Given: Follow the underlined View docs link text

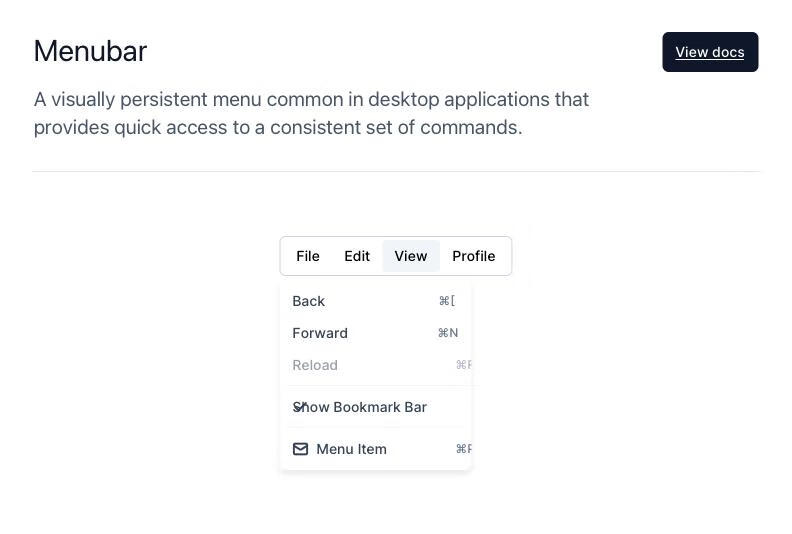Looking at the screenshot, I should (710, 52).
